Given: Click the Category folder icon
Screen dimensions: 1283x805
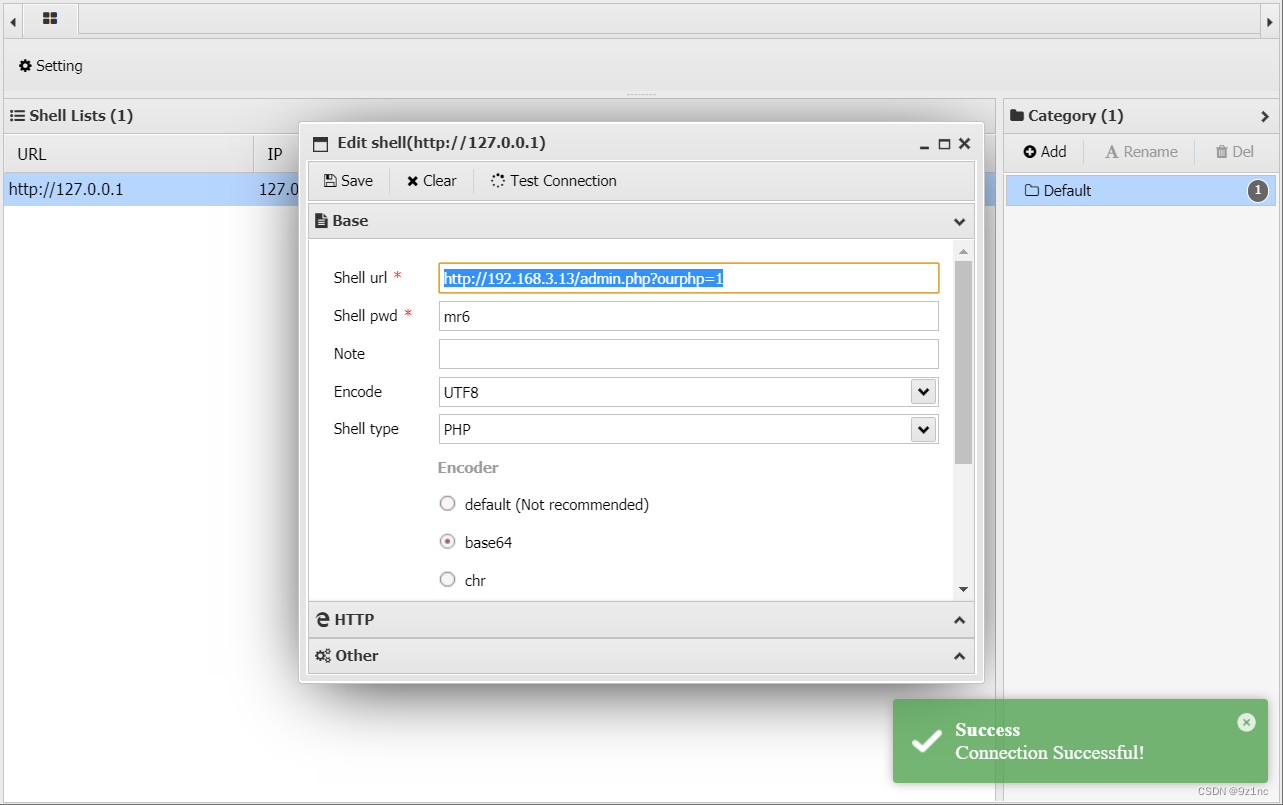Looking at the screenshot, I should tap(1018, 116).
